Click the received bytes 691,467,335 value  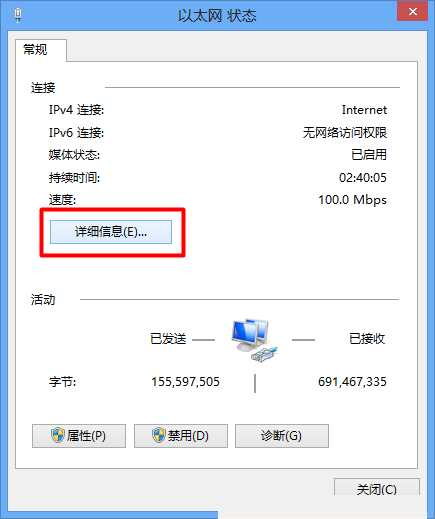pyautogui.click(x=352, y=382)
